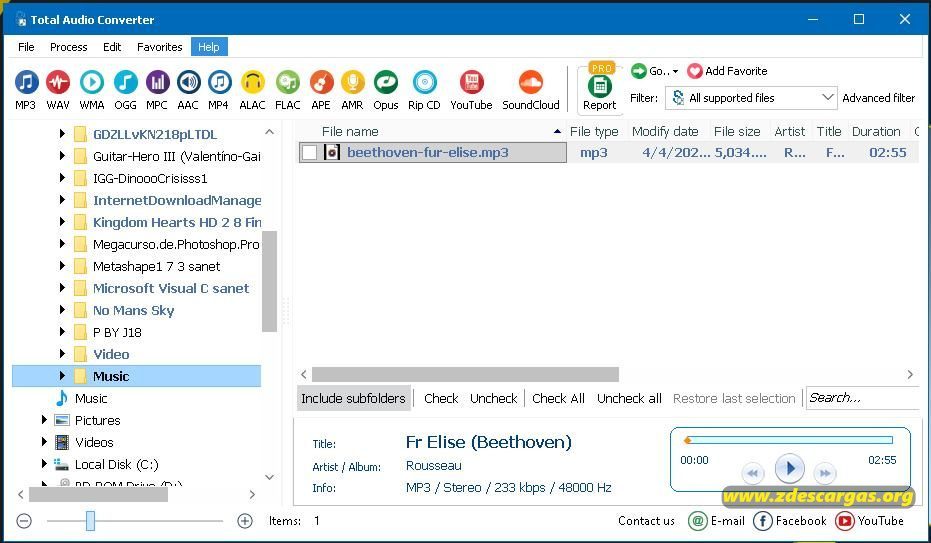Zoom in with the plus icon
Screen dimensions: 931x543
245,521
